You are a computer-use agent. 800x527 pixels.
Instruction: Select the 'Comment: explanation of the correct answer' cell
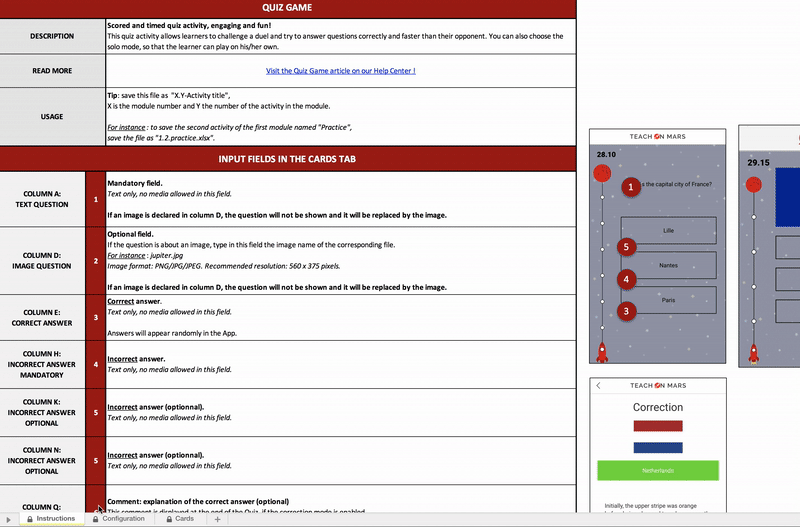(x=341, y=500)
